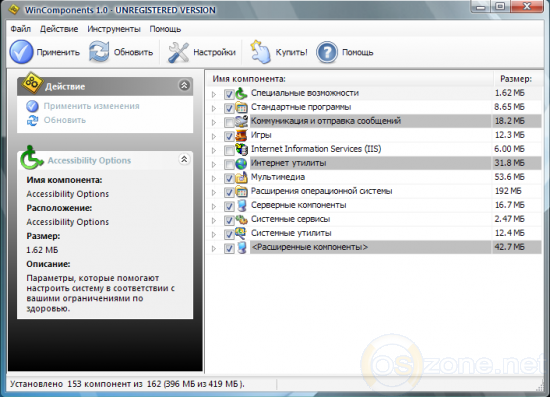Image resolution: width=550 pixels, height=397 pixels.
Task: Click the 53.6 МБ size value
Action: tap(509, 177)
